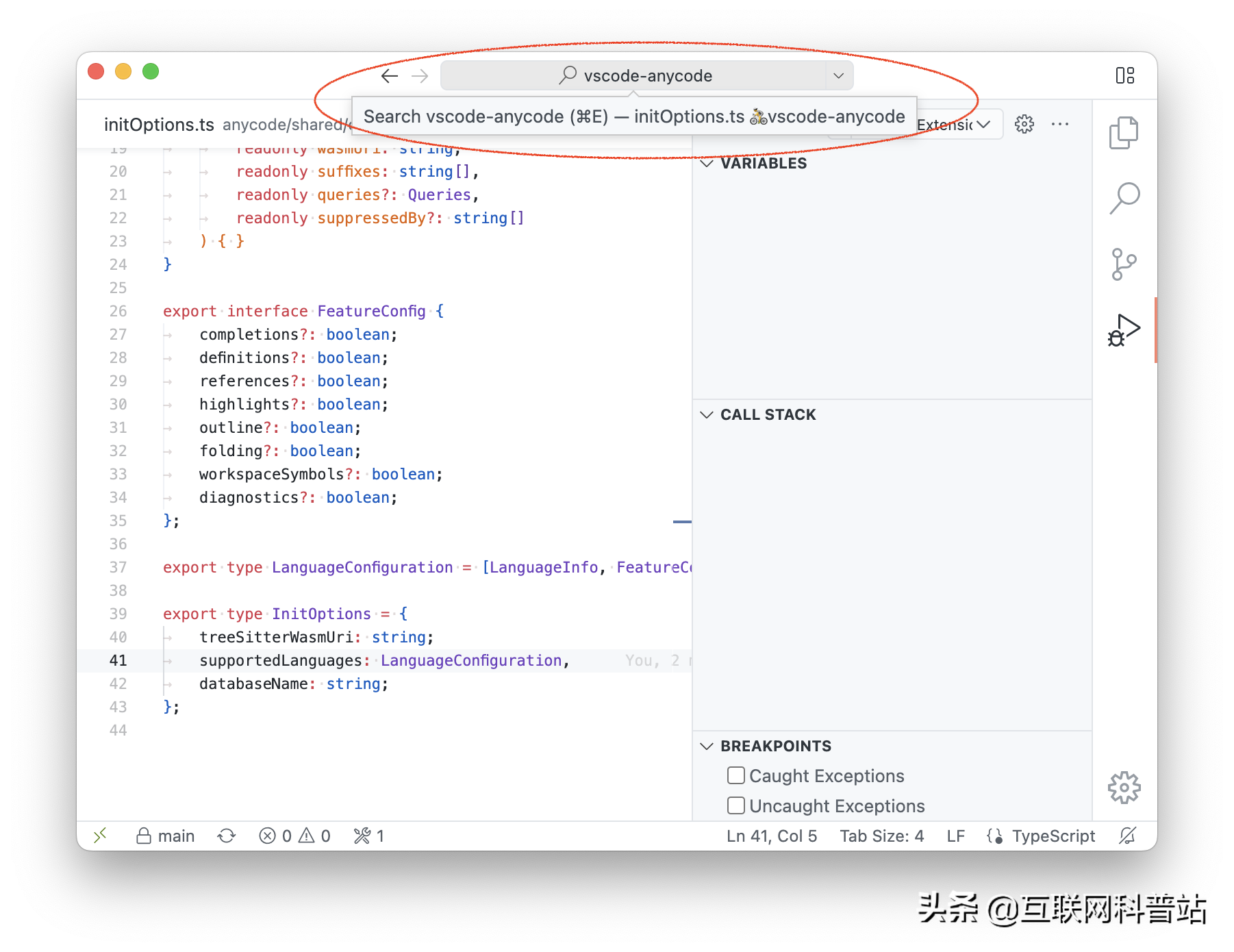Open TypeScript language status braces icon
1234x952 pixels.
point(995,836)
